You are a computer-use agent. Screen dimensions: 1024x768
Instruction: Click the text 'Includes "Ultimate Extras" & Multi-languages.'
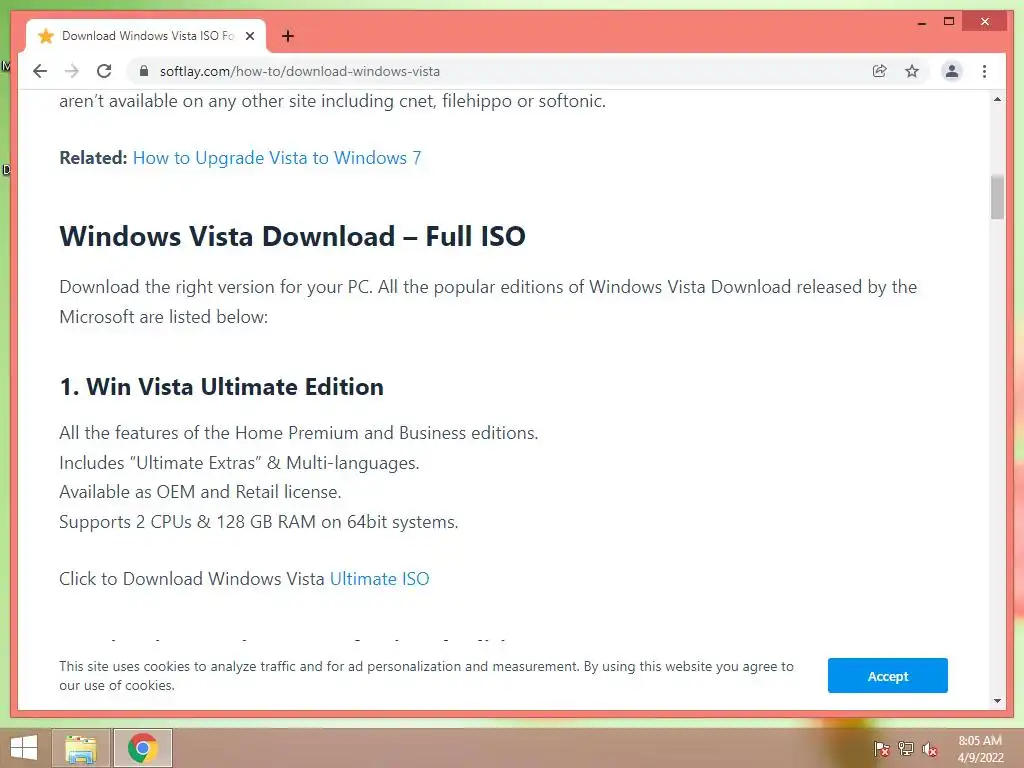tap(239, 462)
